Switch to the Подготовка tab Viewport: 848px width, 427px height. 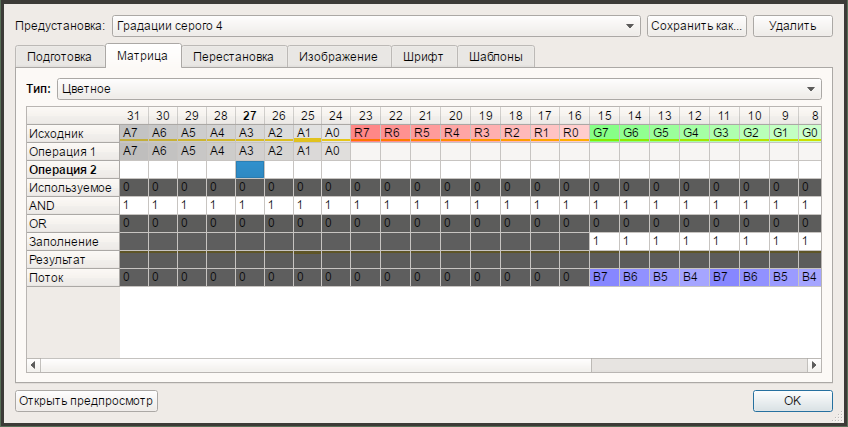(59, 57)
